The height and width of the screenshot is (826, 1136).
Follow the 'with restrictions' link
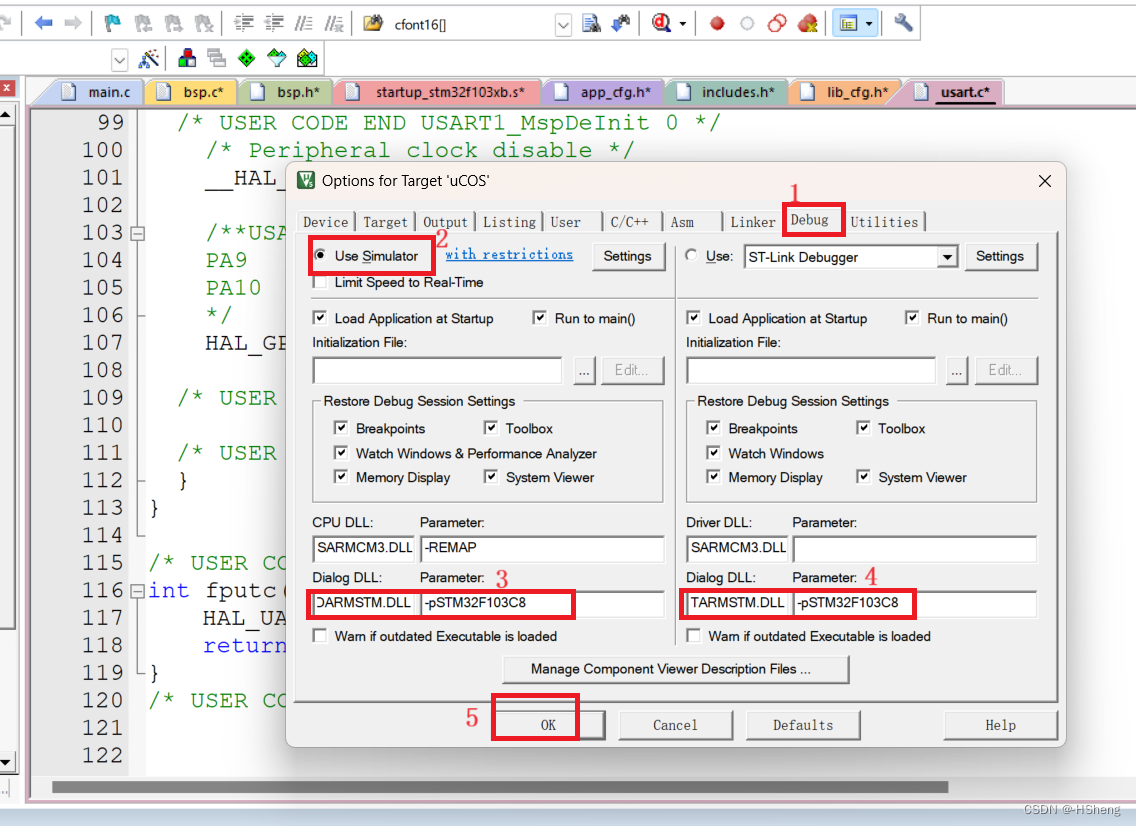click(x=509, y=254)
